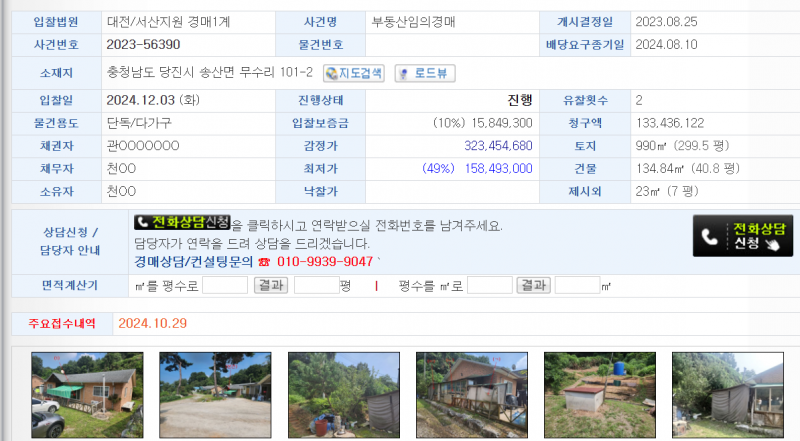800x441 pixels.
Task: Click the 경매상담/컨설팅문의 text
Action: click(x=194, y=262)
